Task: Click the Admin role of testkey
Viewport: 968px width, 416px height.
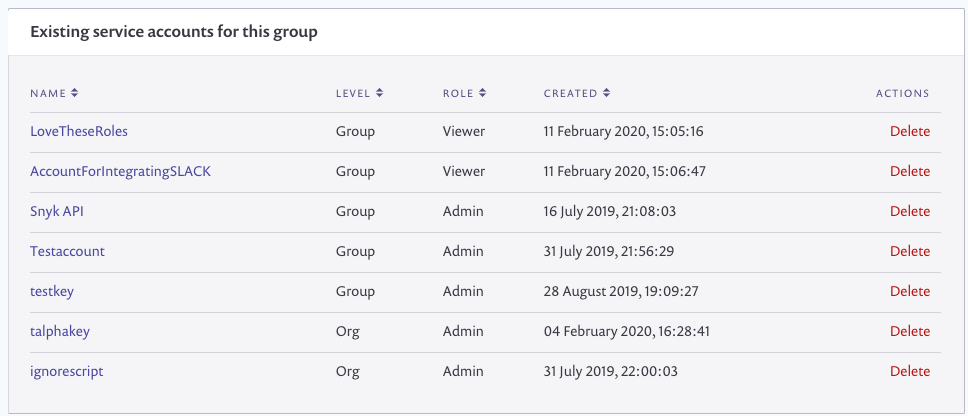Action: point(463,291)
